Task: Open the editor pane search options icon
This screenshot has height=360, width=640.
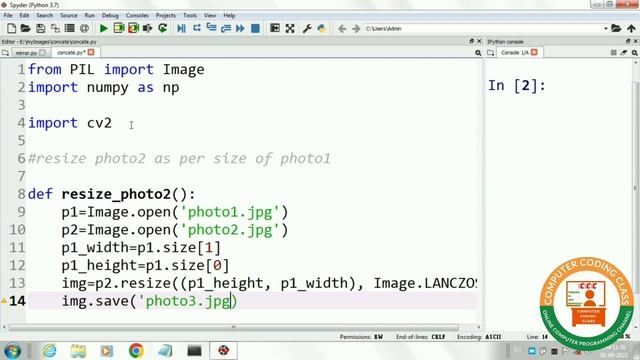Action: [x=478, y=53]
